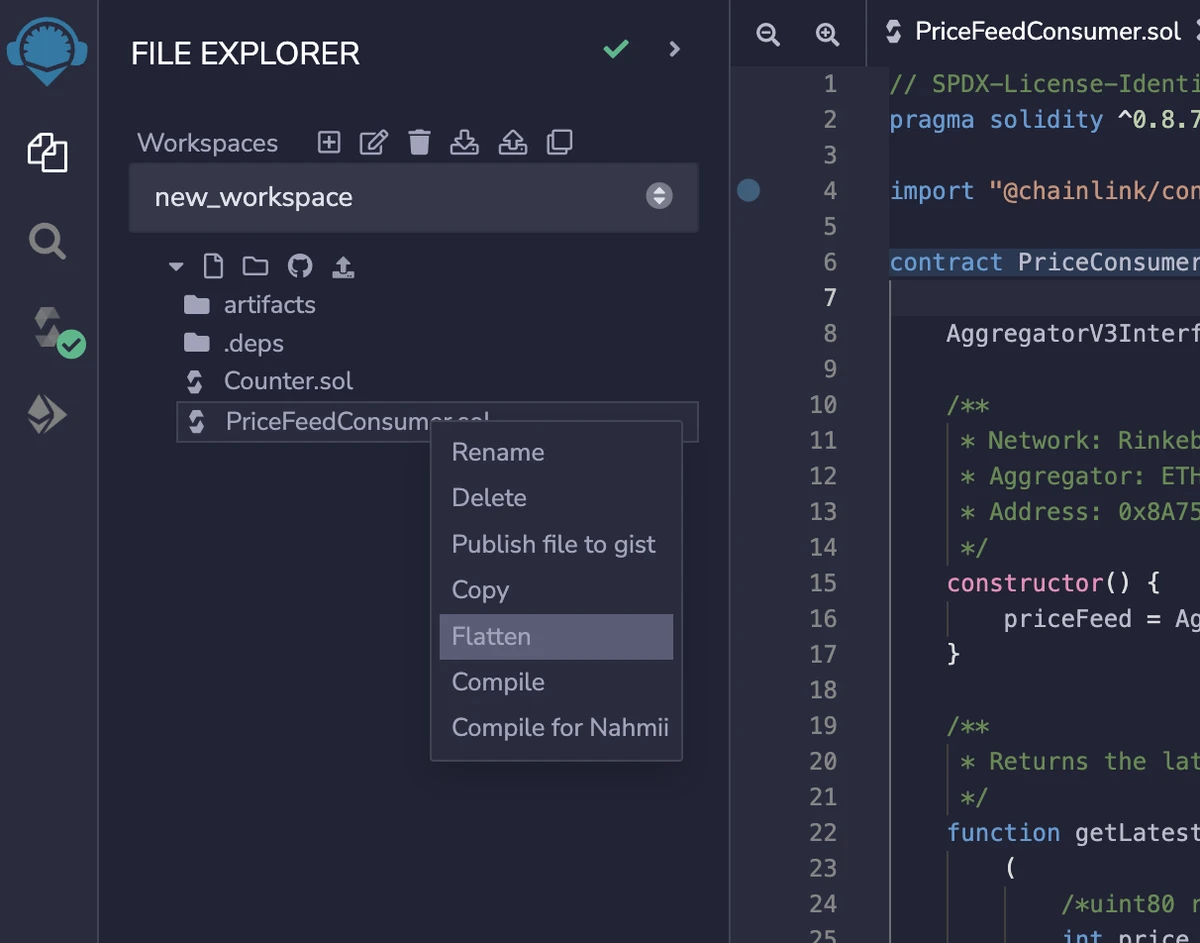Screen dimensions: 1200x943
Task: Toggle the breakpoint on line 4
Action: [748, 190]
